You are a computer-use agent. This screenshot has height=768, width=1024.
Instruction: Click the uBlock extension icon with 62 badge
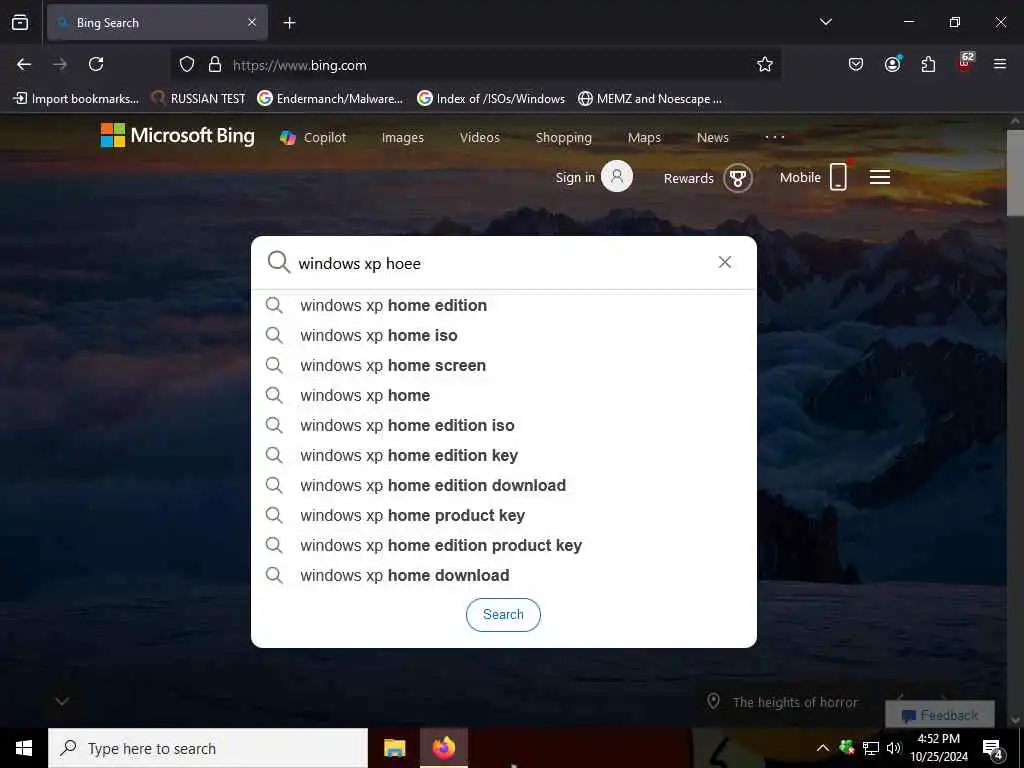coord(965,63)
